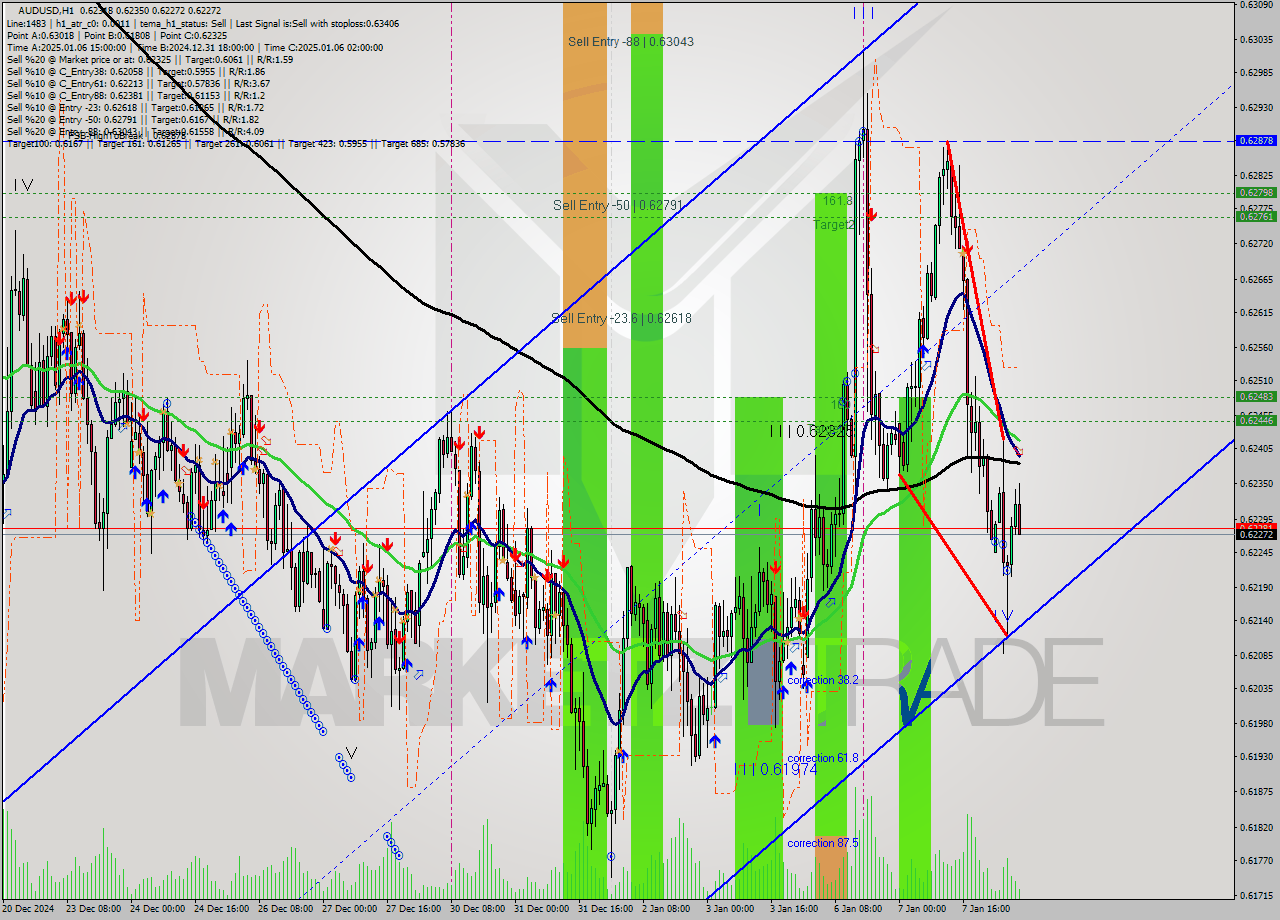
Task: Click the 'V' wave label near 27 Dec low
Action: (x=351, y=752)
